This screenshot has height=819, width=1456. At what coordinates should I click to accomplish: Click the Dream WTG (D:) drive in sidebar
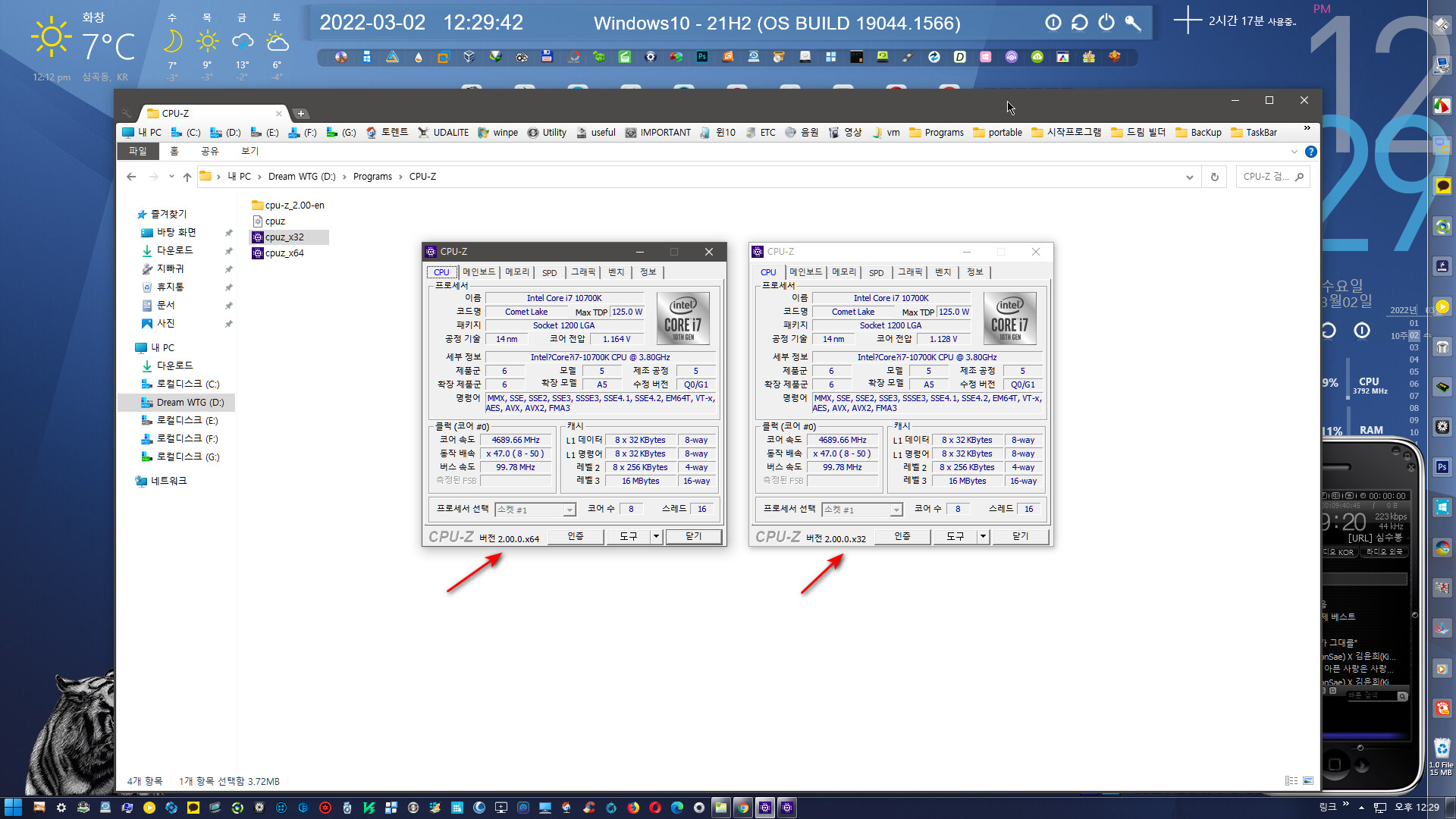190,402
